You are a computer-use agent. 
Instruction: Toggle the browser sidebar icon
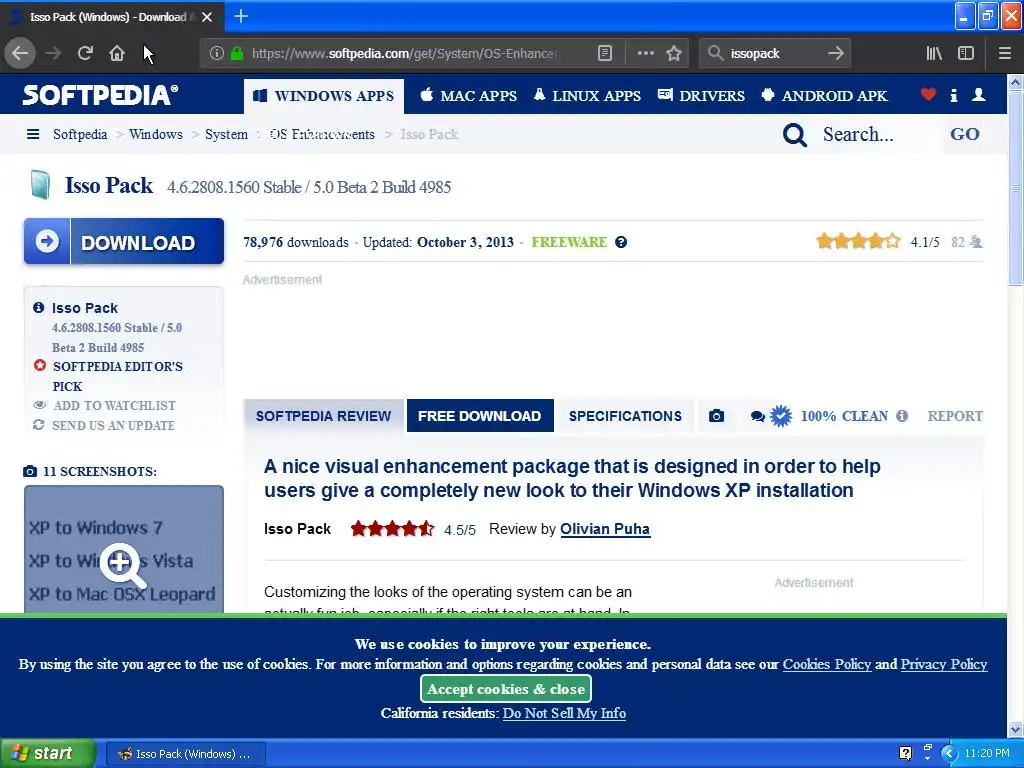click(966, 53)
